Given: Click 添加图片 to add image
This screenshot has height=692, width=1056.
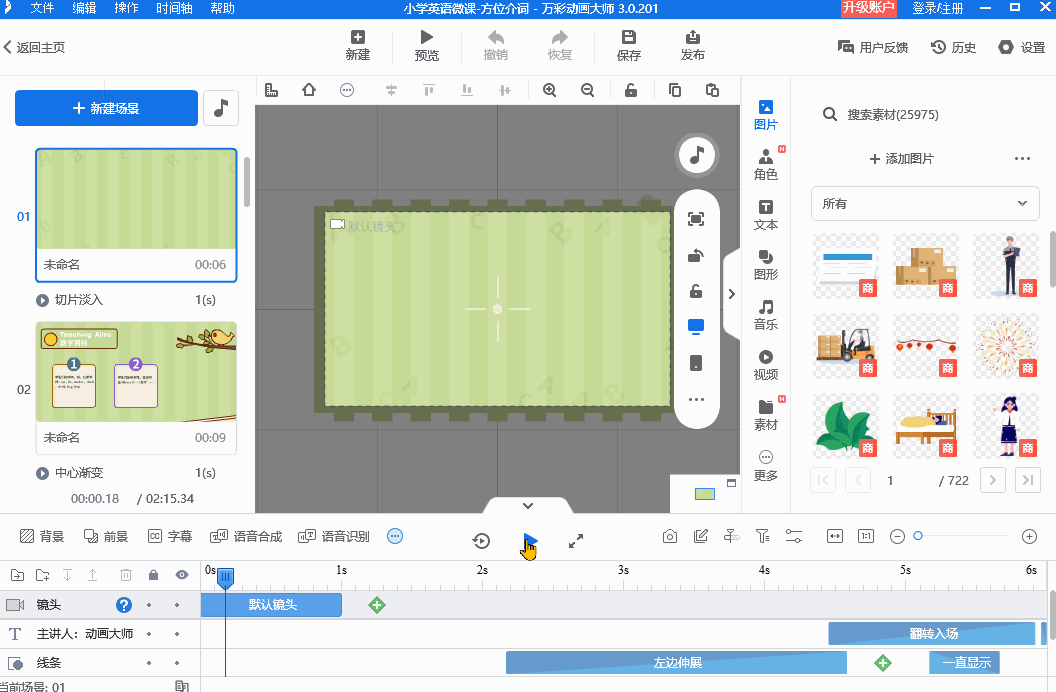Looking at the screenshot, I should tap(901, 159).
